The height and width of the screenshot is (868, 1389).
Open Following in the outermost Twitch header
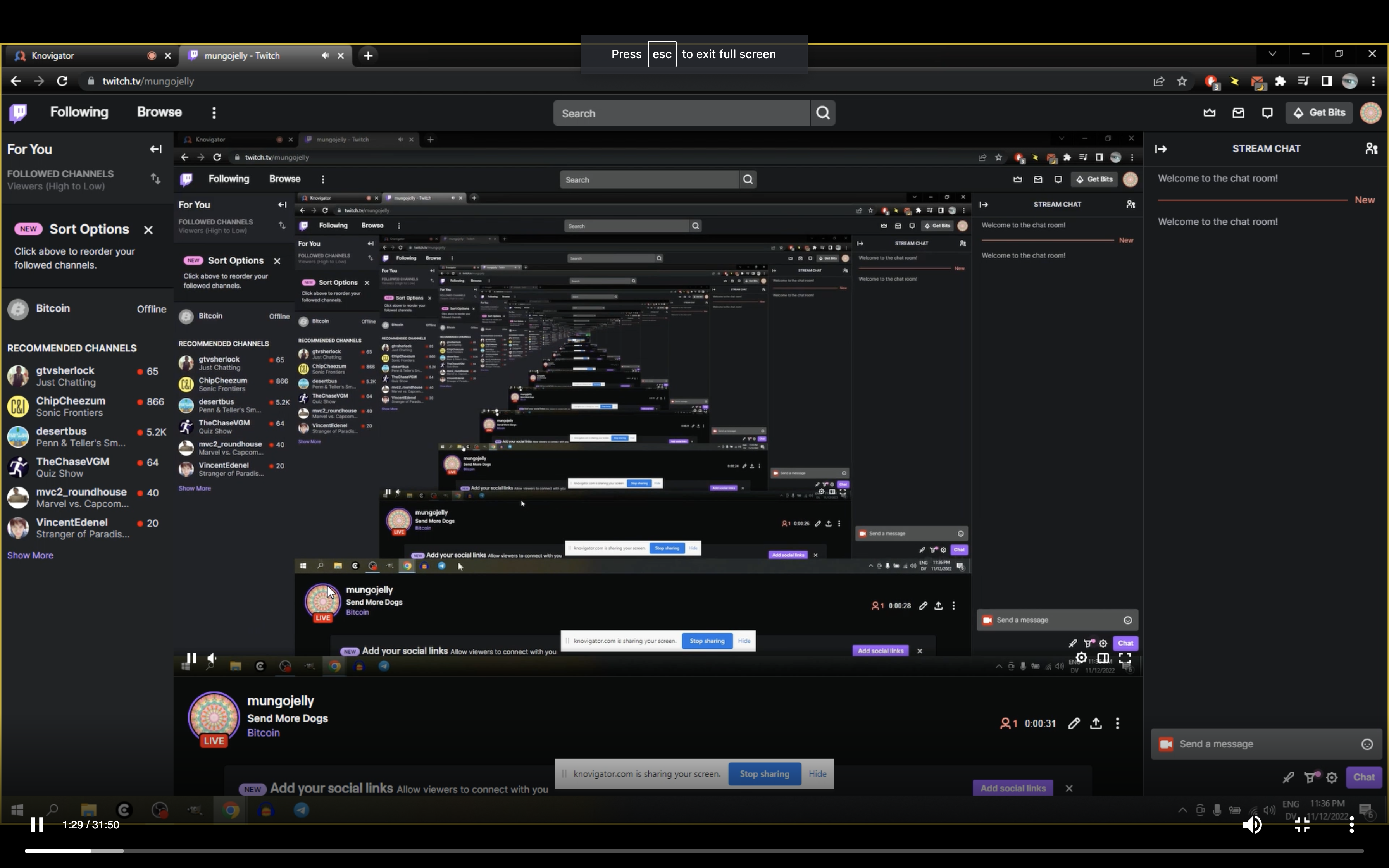[x=79, y=112]
